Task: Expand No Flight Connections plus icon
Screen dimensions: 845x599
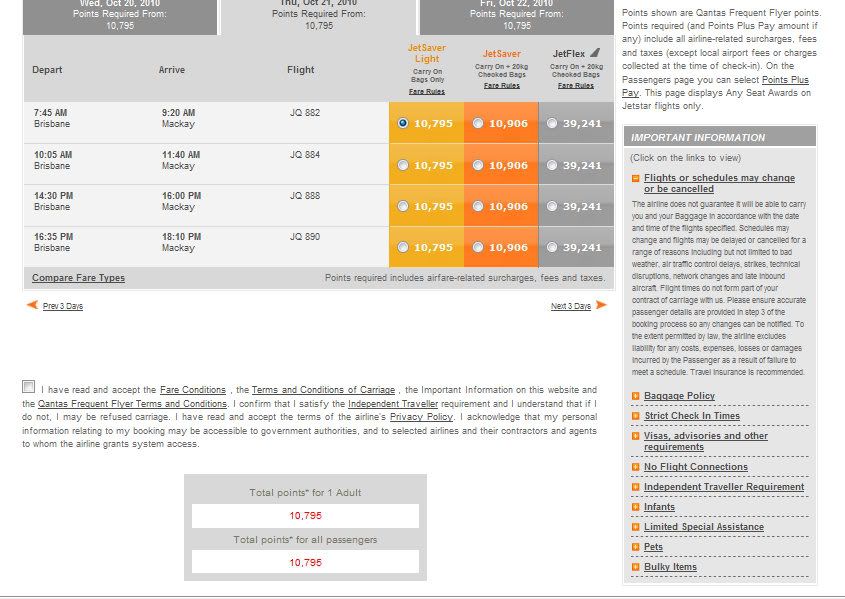Action: coord(635,467)
